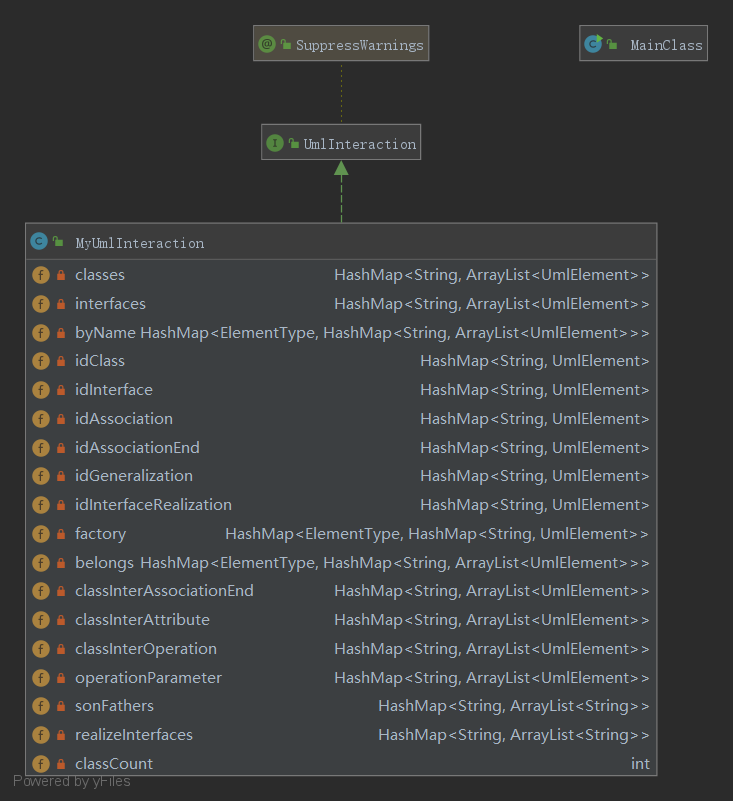Click the field icon of idAssociationEnd row
This screenshot has width=733, height=801.
coord(41,448)
